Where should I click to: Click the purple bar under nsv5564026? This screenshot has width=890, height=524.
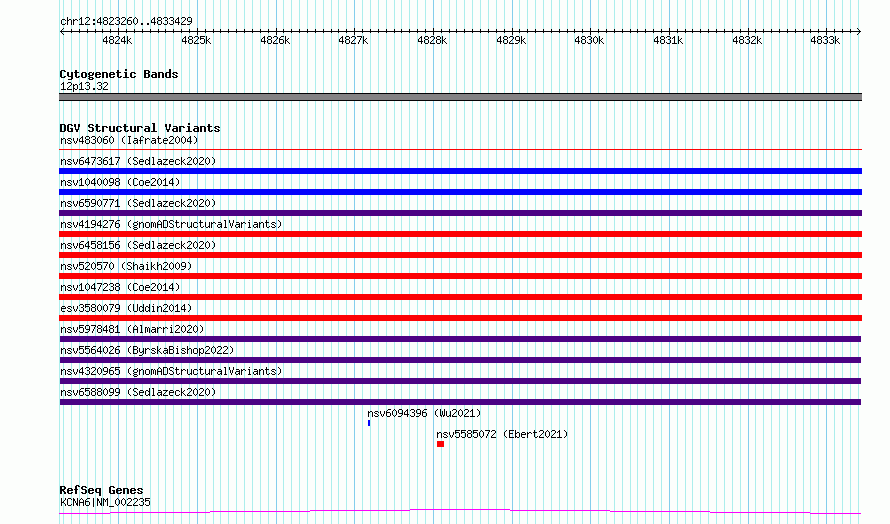[x=460, y=360]
